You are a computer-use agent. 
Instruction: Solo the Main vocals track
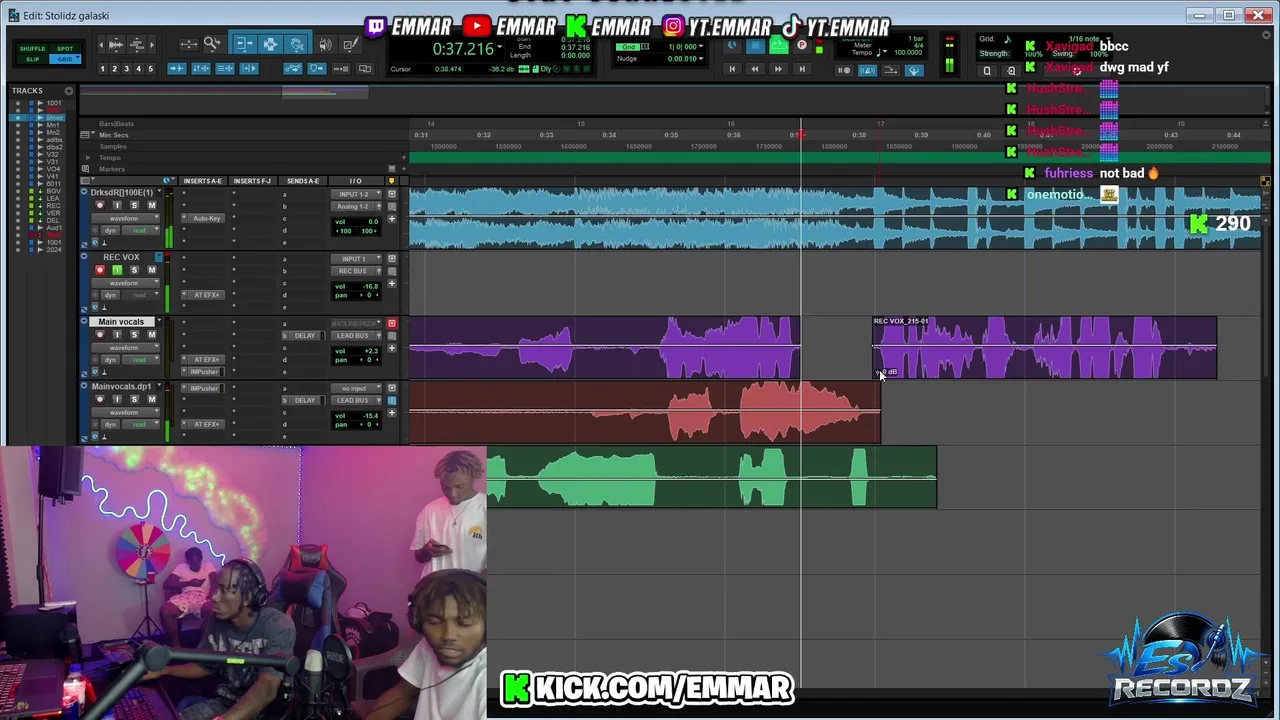click(x=134, y=335)
